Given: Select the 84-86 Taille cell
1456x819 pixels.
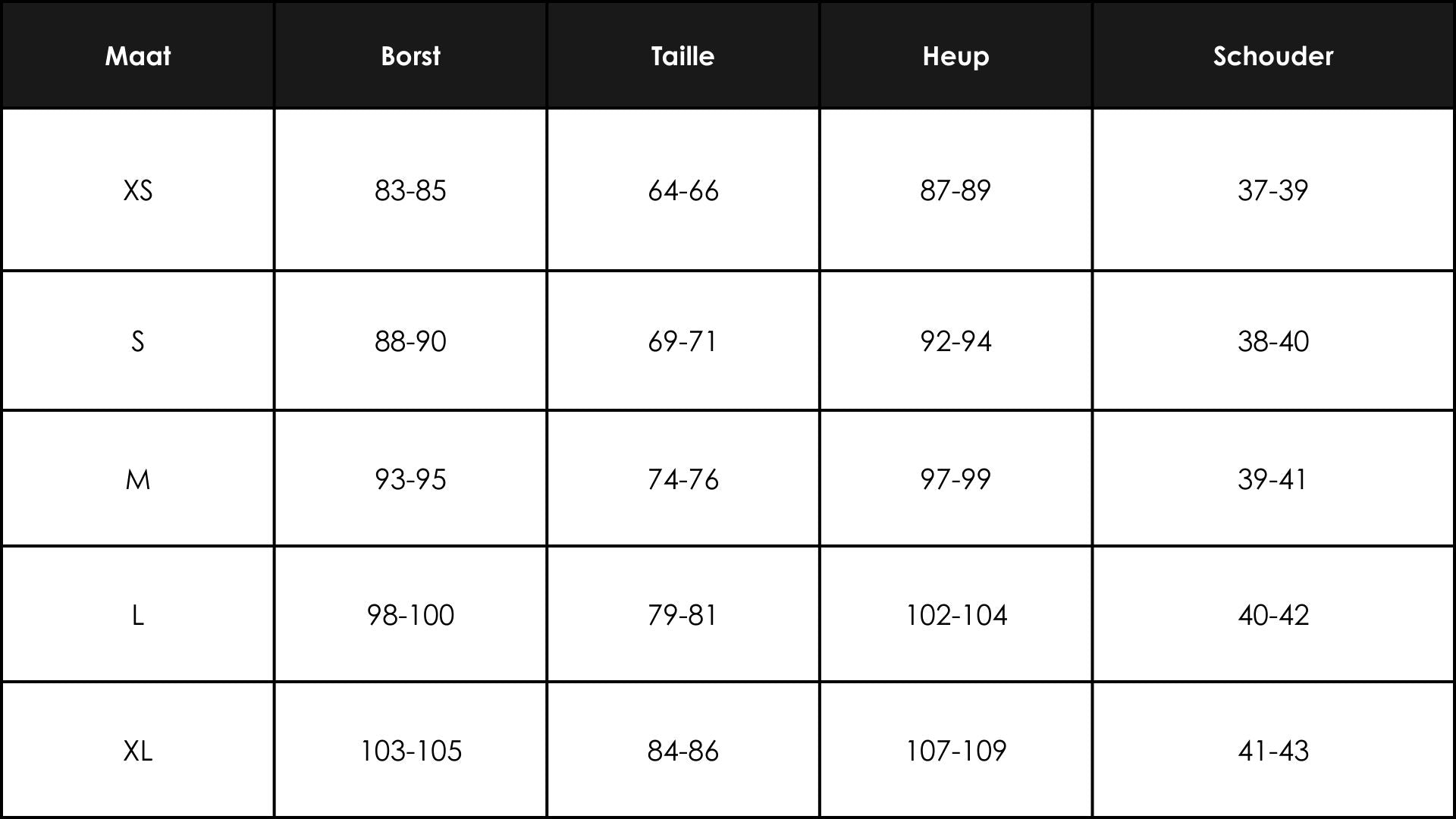Looking at the screenshot, I should [682, 751].
